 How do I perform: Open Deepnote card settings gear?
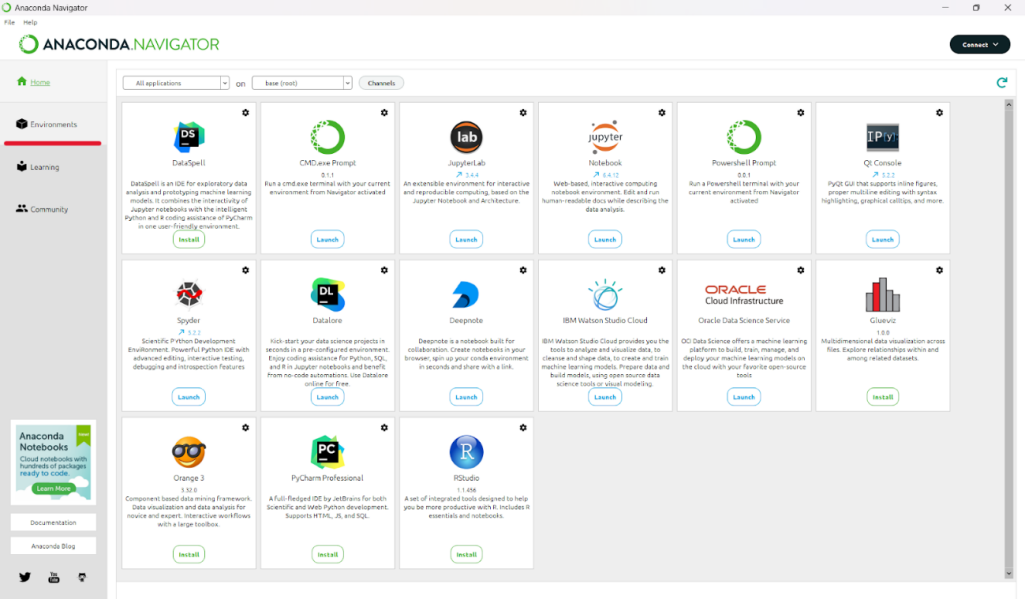(x=523, y=270)
